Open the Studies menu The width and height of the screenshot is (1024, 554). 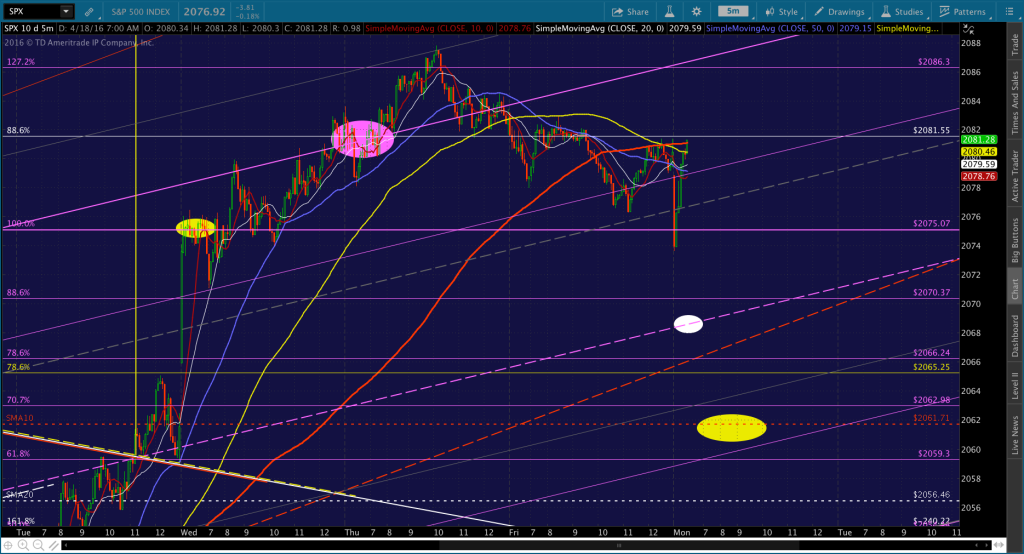[x=902, y=12]
